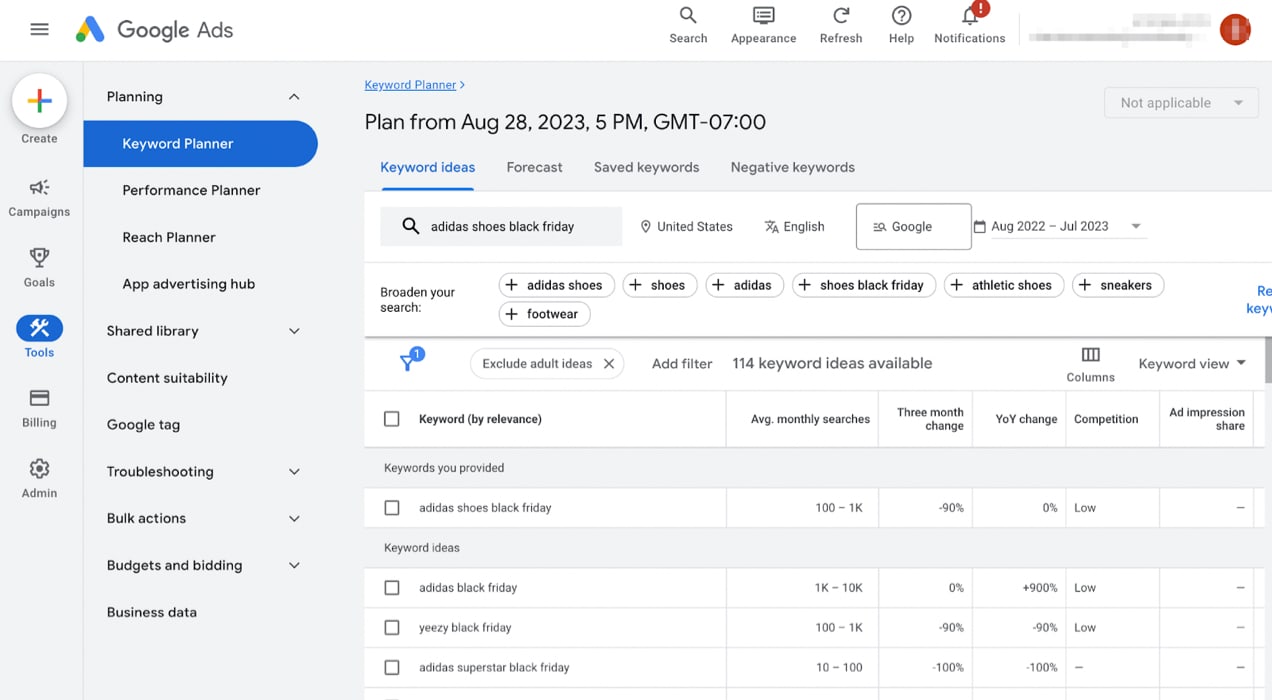Image resolution: width=1272 pixels, height=700 pixels.
Task: Sort by Avg. monthly searches column
Action: [x=810, y=419]
